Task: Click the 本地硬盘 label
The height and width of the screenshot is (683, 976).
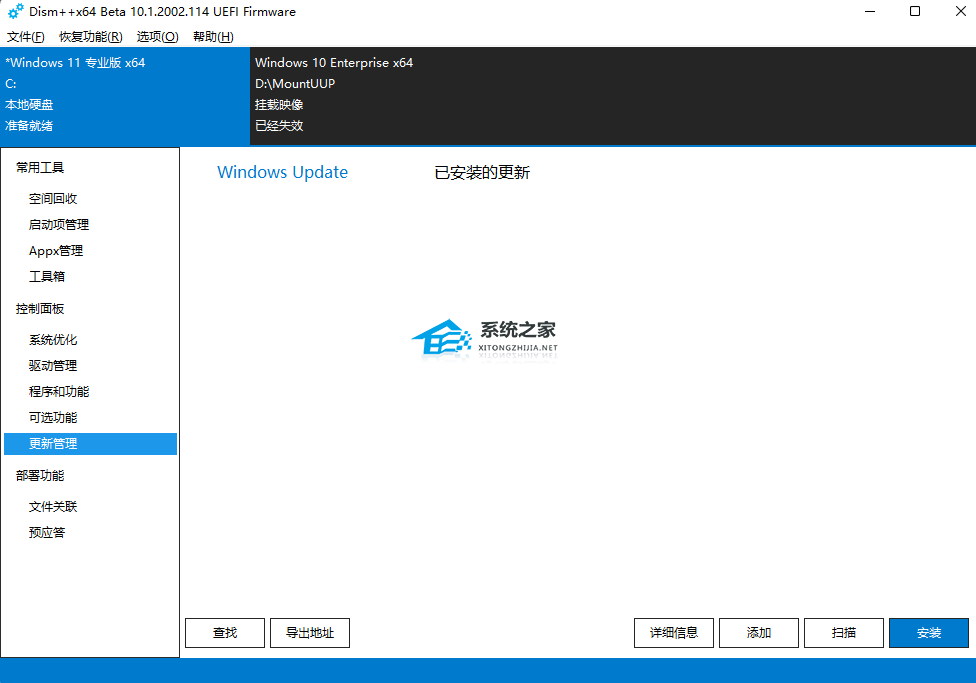Action: tap(29, 105)
